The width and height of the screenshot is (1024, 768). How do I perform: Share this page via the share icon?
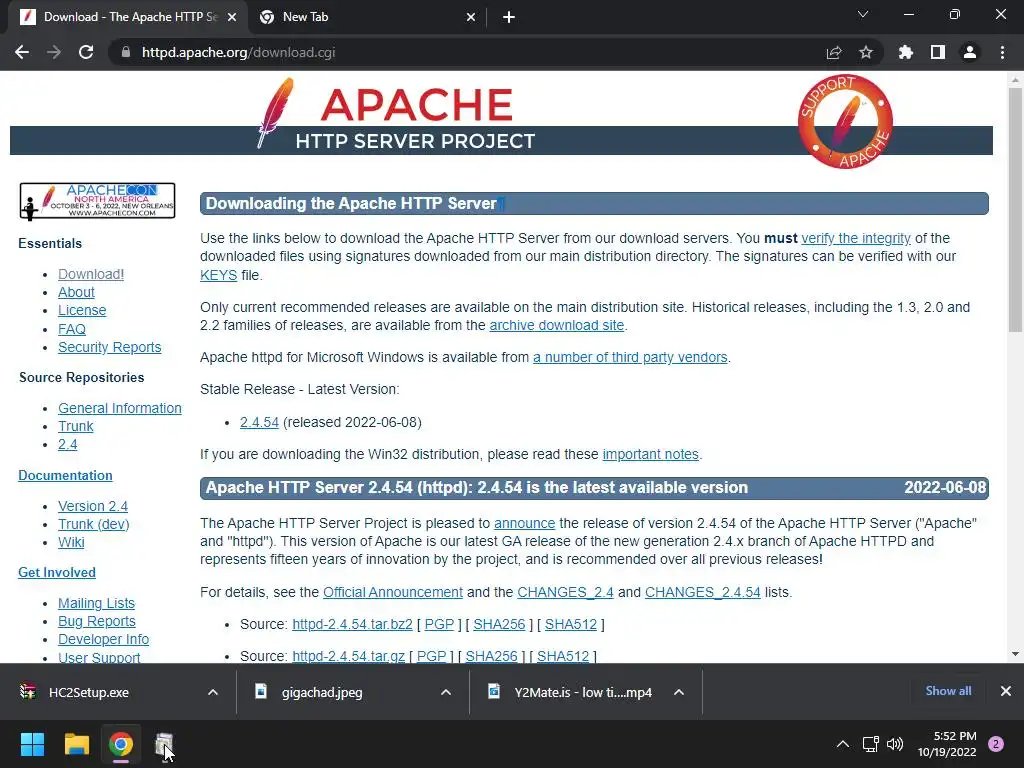(834, 52)
